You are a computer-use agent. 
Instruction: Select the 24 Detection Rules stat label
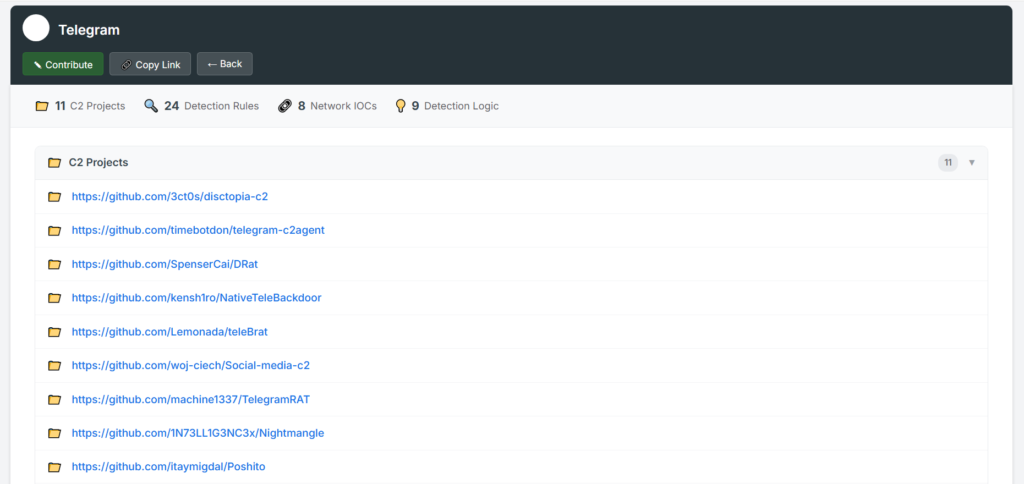pyautogui.click(x=212, y=106)
